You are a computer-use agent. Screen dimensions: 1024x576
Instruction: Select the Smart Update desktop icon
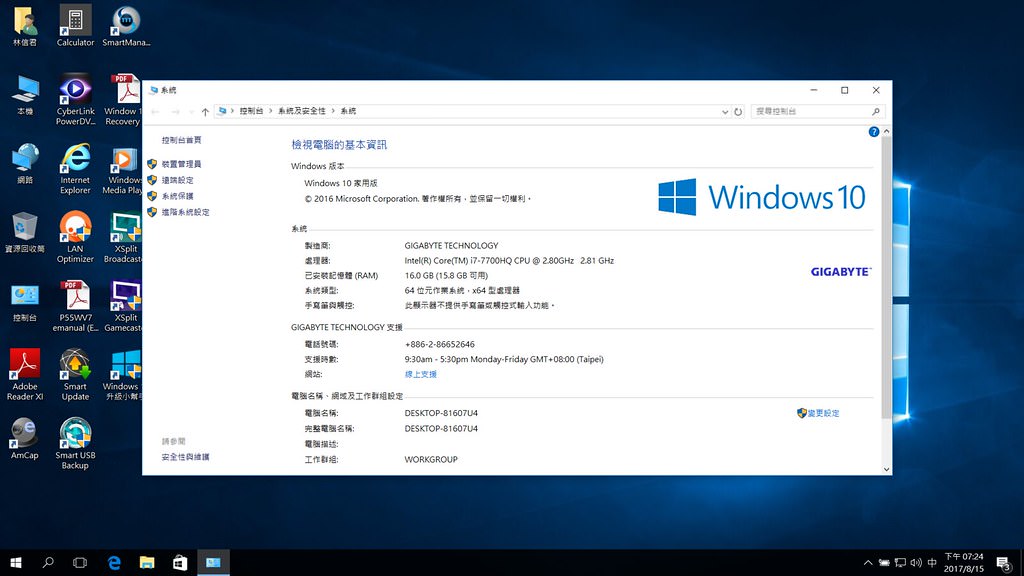coord(75,375)
